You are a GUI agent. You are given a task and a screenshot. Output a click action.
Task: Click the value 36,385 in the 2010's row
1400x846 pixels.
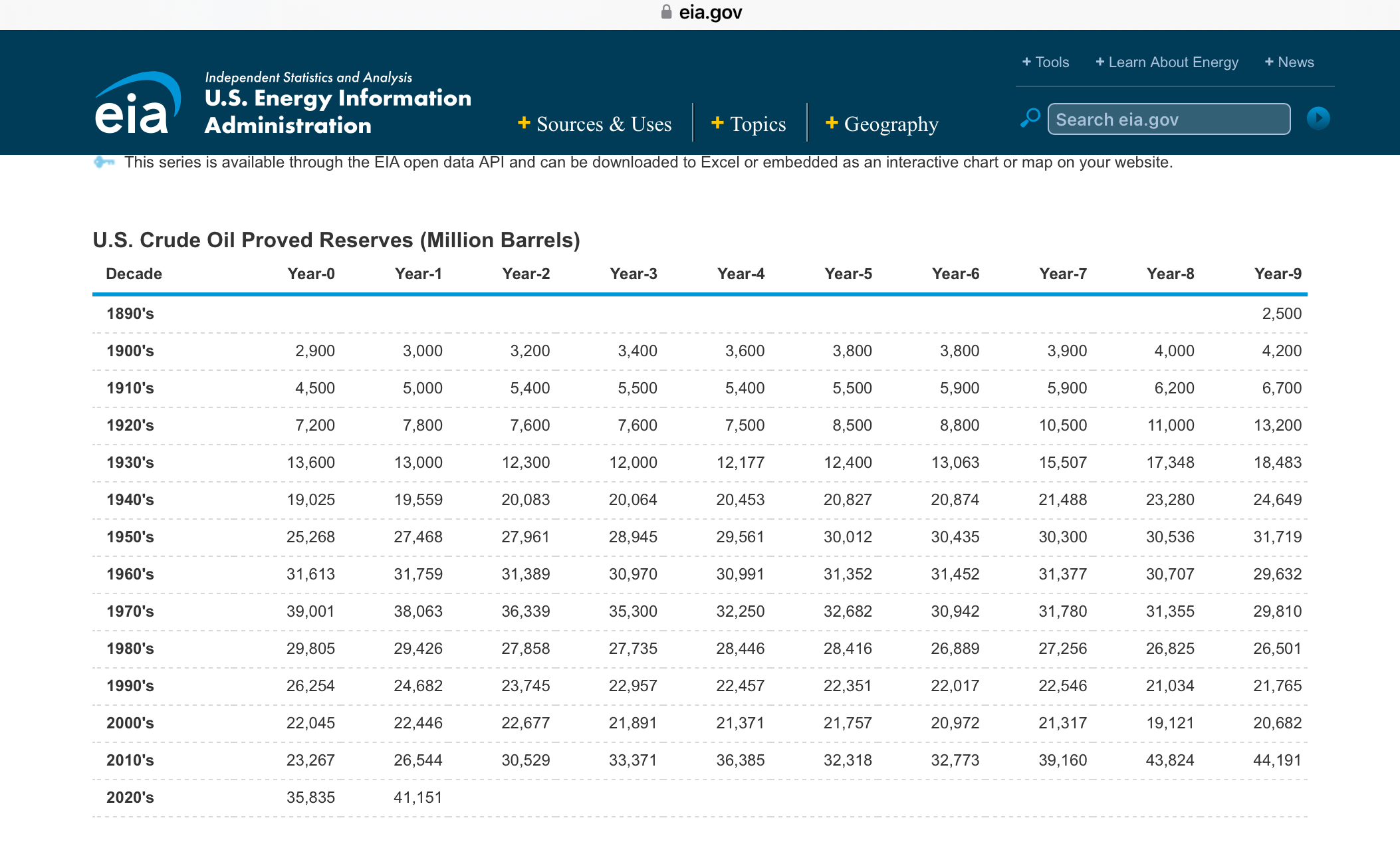point(741,760)
